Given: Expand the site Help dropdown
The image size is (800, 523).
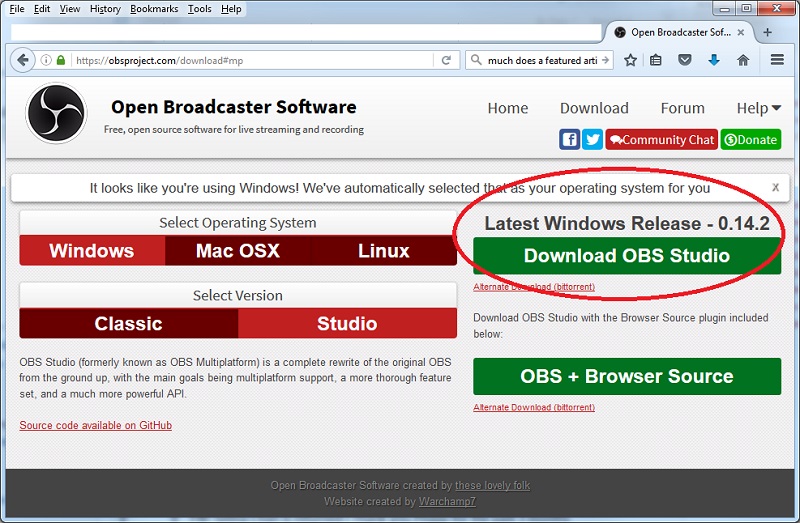Looking at the screenshot, I should [x=759, y=108].
